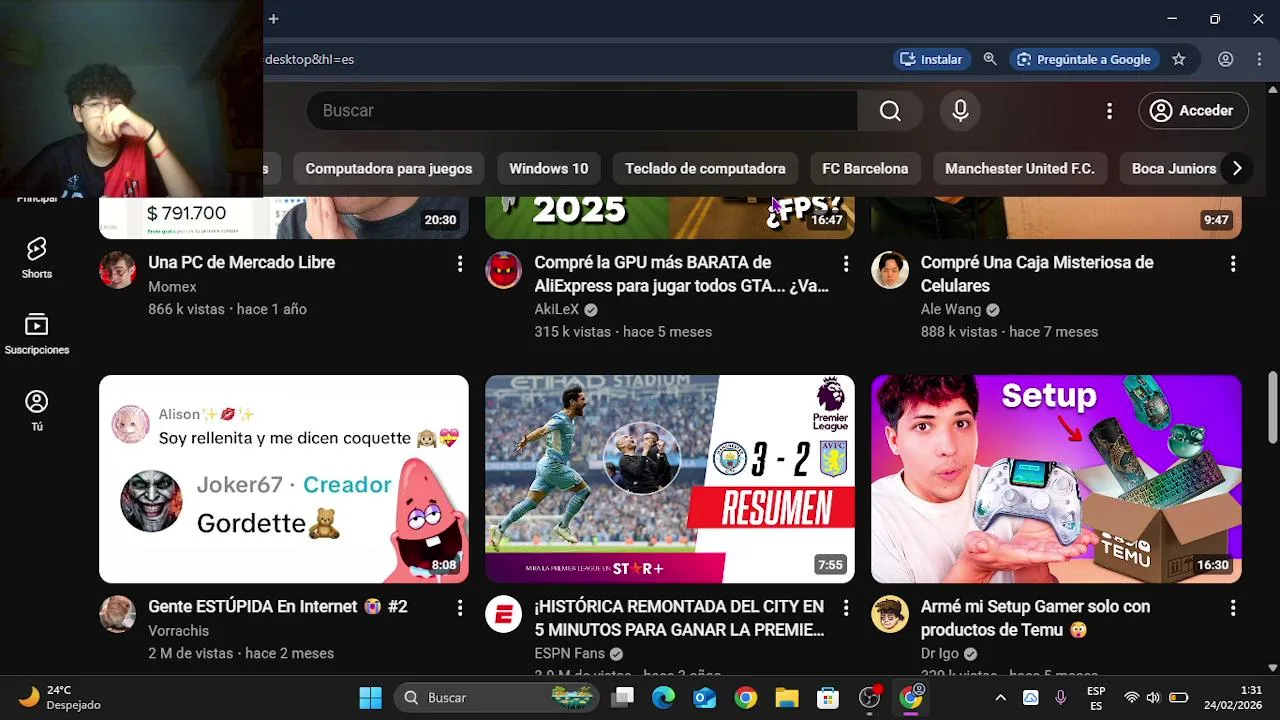The height and width of the screenshot is (720, 1280).
Task: Open the Tú sidebar item
Action: (37, 411)
